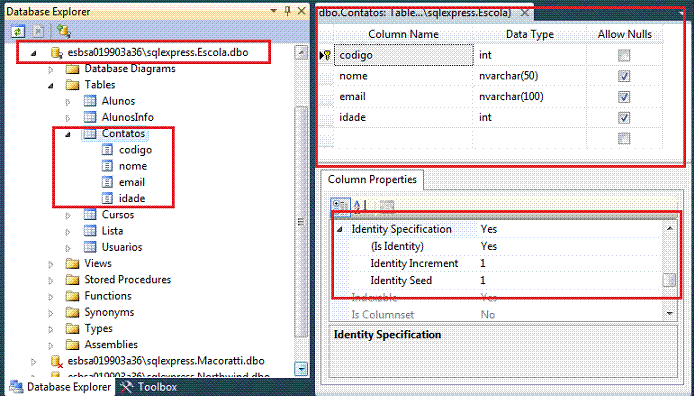Click the codigo column icon in tree
Screen dimensions: 695x396
[x=107, y=150]
